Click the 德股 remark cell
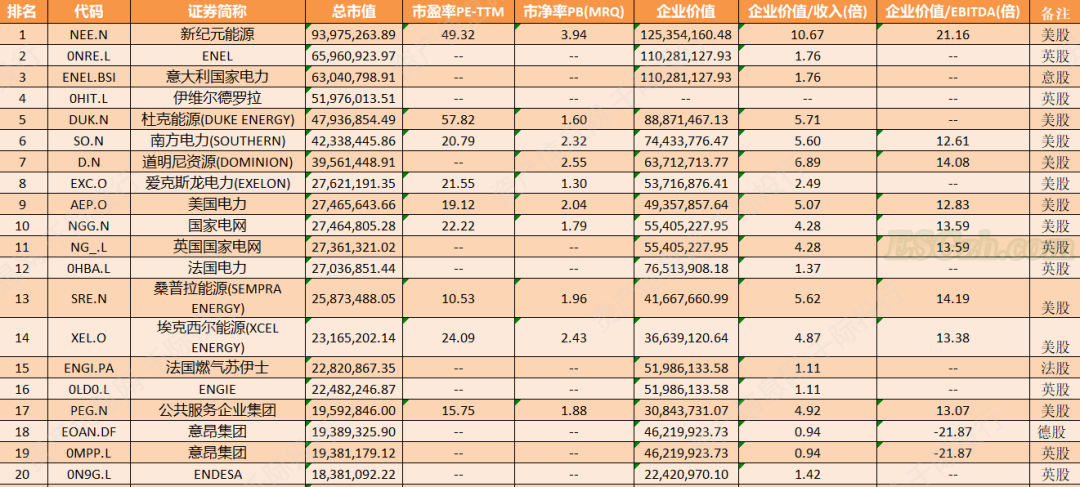This screenshot has height=487, width=1080. click(x=1055, y=431)
